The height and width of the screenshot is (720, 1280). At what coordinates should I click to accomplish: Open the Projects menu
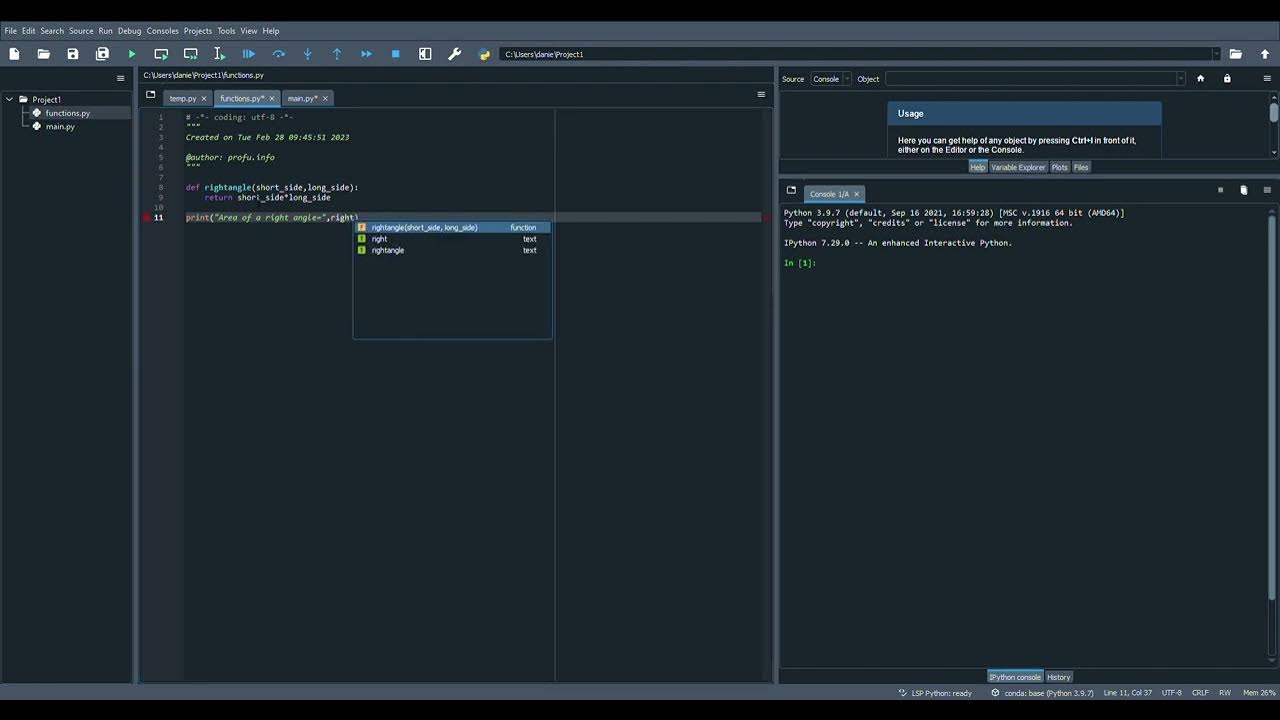(x=198, y=31)
